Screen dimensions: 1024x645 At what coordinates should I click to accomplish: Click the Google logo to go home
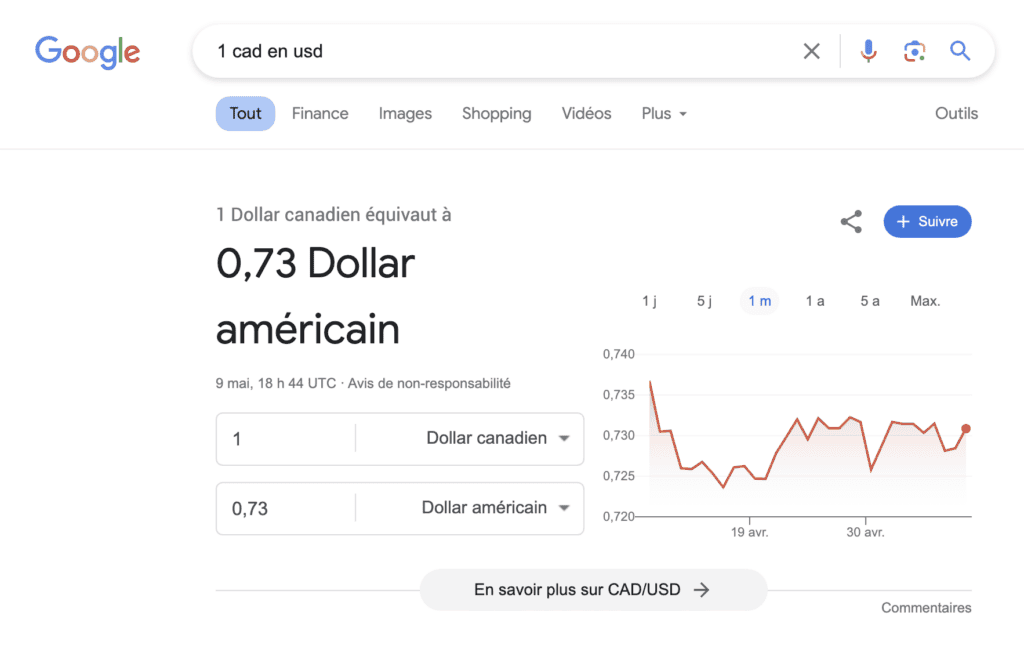pyautogui.click(x=87, y=52)
